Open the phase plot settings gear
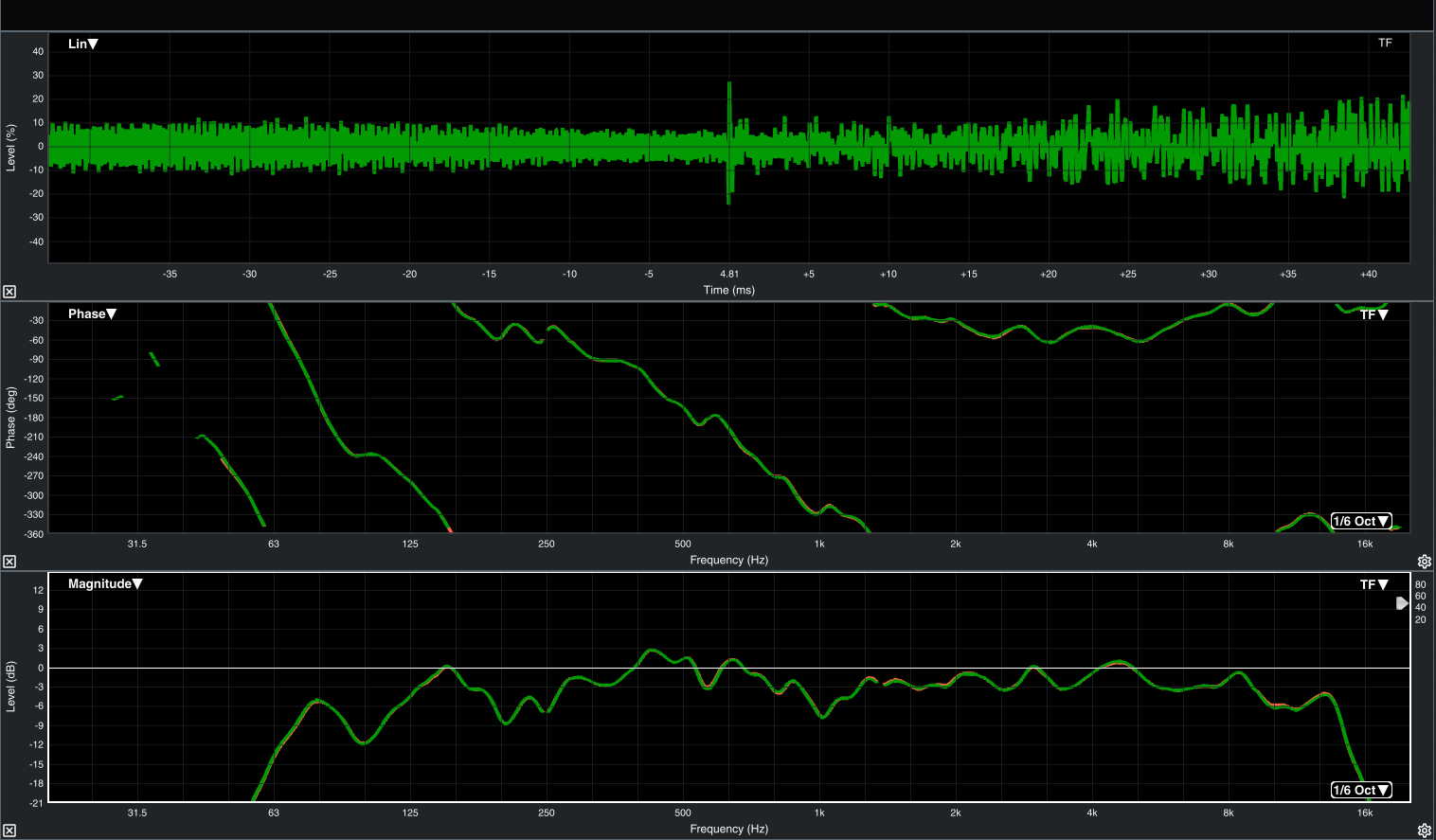This screenshot has height=840, width=1436. (1424, 562)
